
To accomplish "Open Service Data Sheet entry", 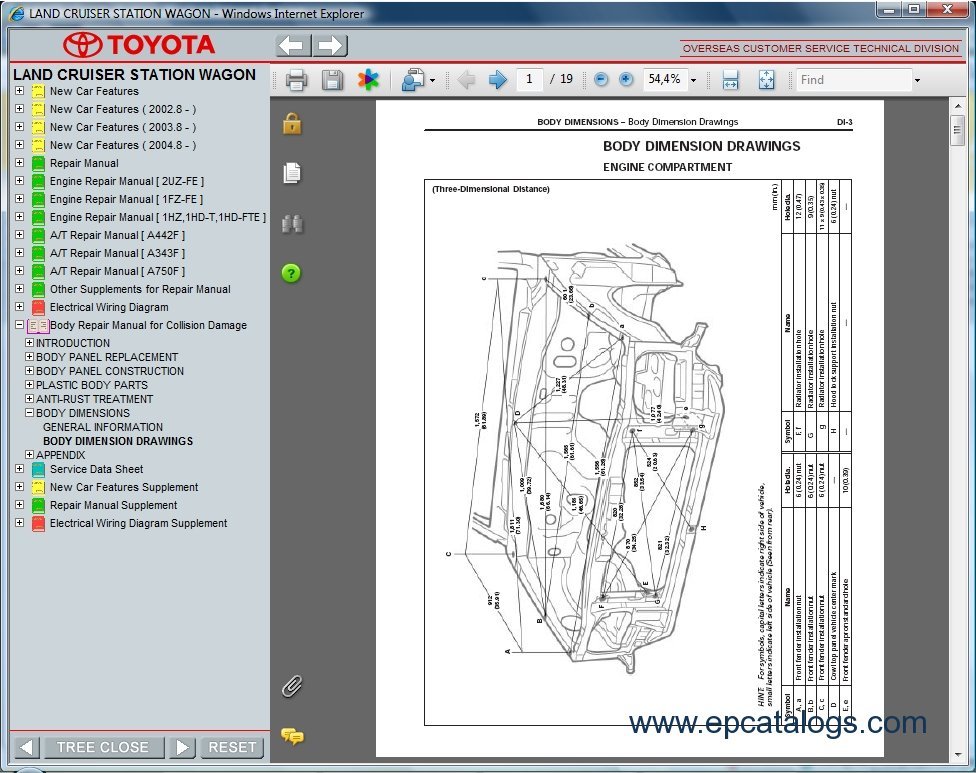I will [x=96, y=469].
